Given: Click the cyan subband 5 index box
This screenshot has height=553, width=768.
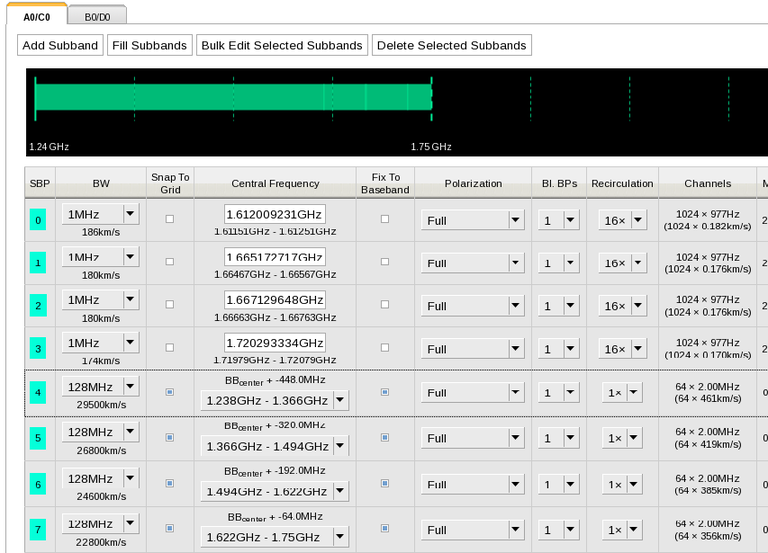Looking at the screenshot, I should (x=39, y=438).
